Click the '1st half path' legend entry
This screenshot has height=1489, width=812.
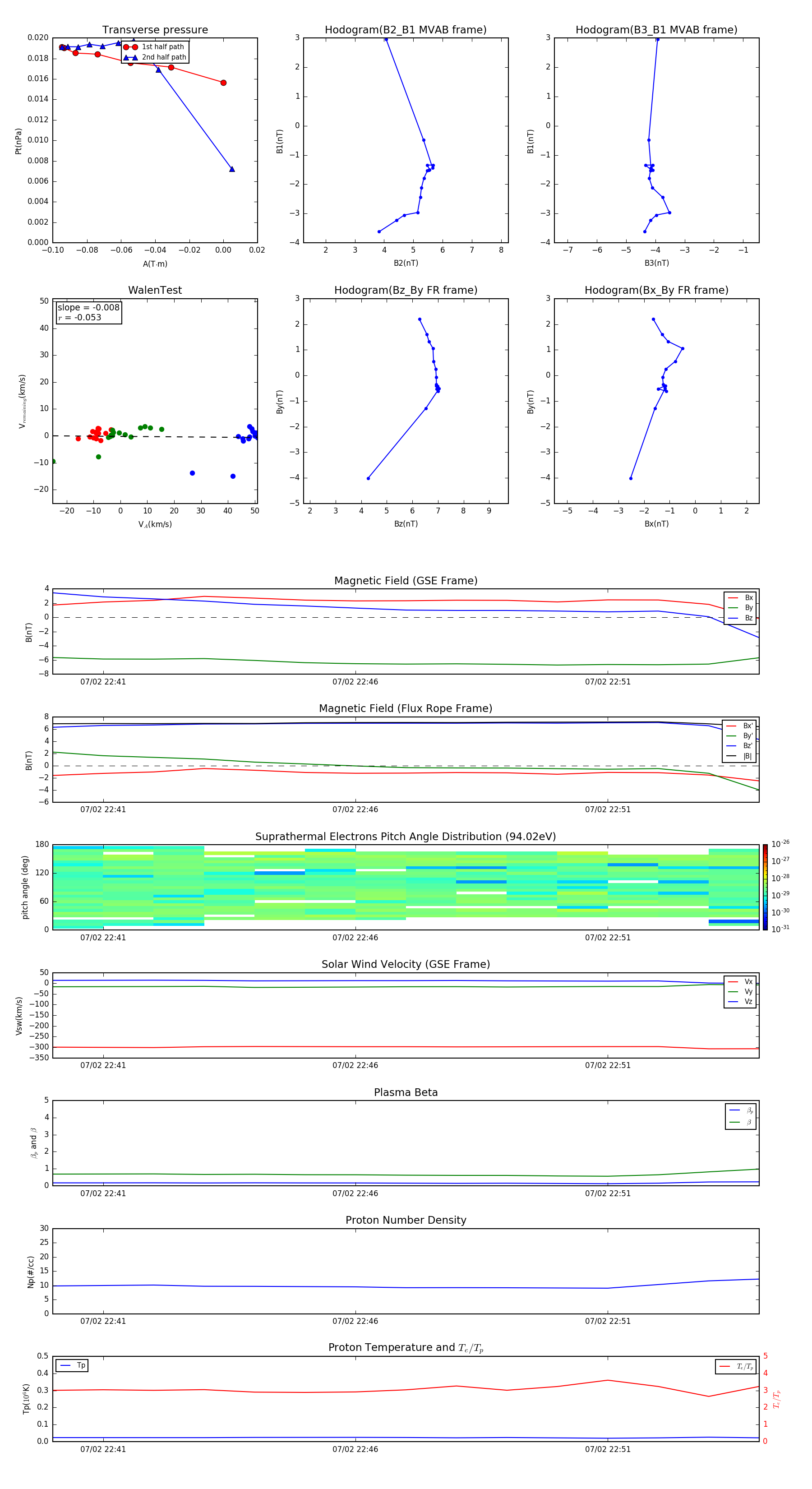pos(154,47)
